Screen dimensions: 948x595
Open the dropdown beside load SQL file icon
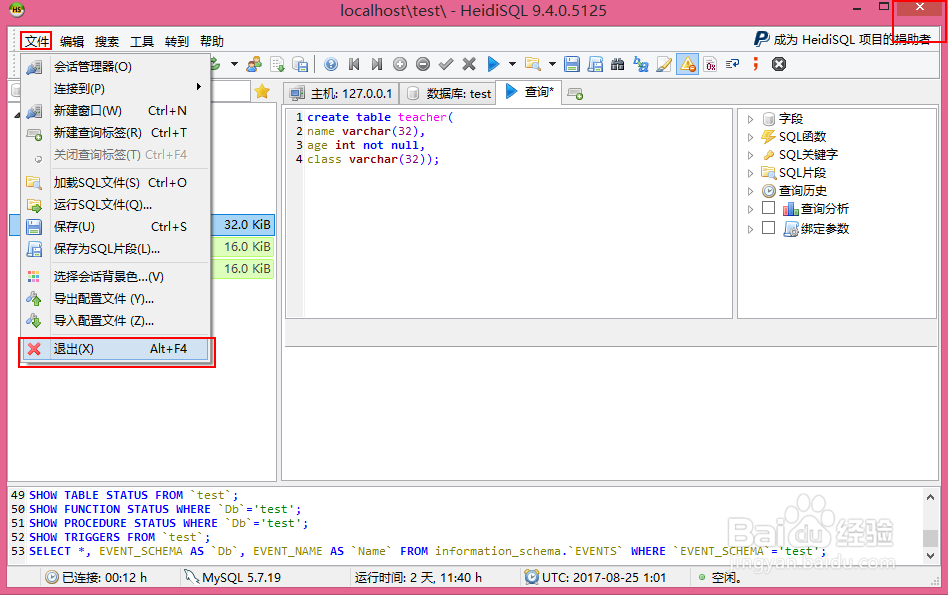tap(552, 64)
